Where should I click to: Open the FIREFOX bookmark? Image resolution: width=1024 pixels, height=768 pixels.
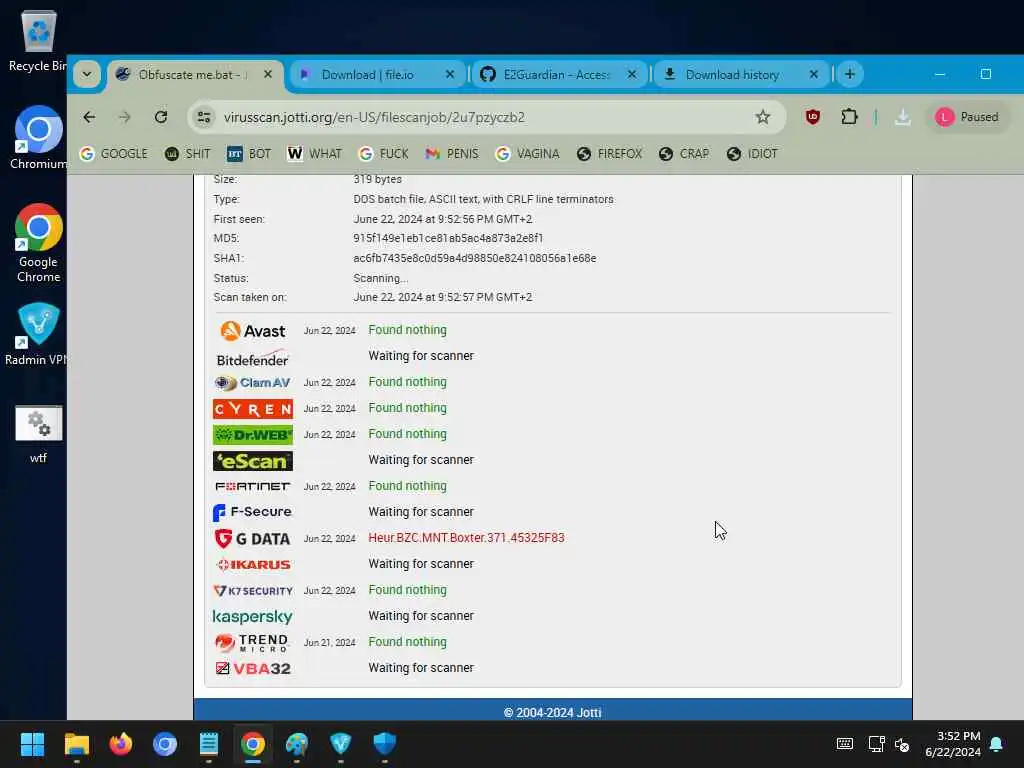609,153
